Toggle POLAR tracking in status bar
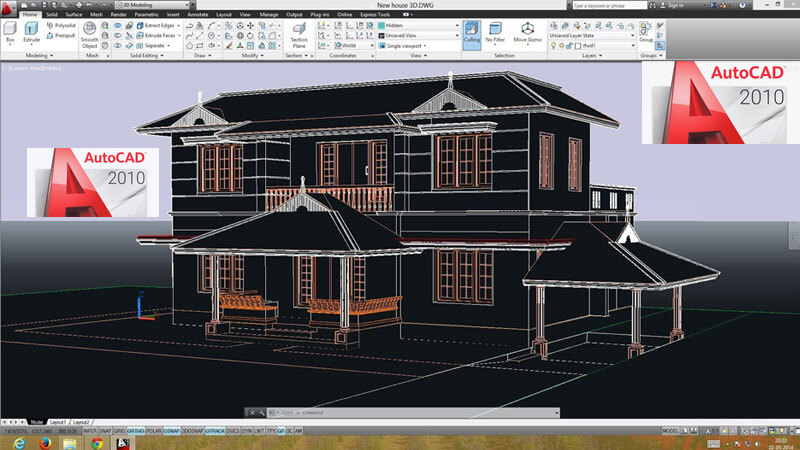Viewport: 800px width, 450px height. coord(154,431)
